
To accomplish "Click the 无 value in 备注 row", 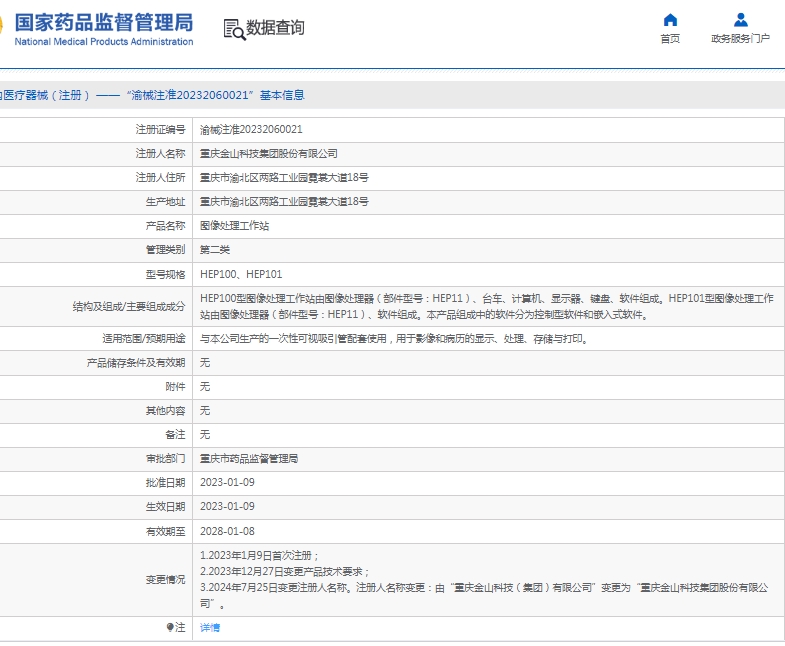I will click(x=205, y=435).
